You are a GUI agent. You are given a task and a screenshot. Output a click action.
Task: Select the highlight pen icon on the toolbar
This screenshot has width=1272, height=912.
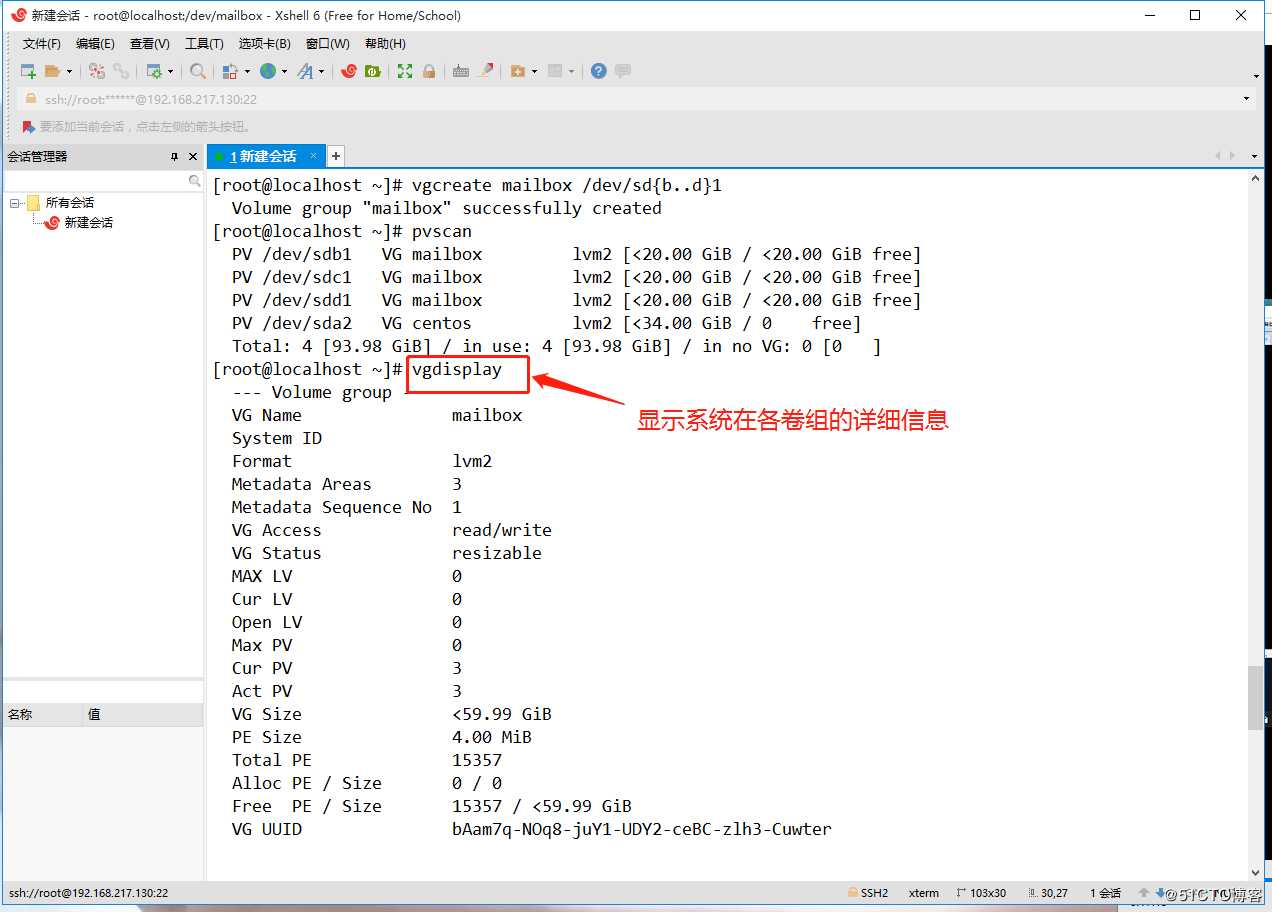coord(486,71)
